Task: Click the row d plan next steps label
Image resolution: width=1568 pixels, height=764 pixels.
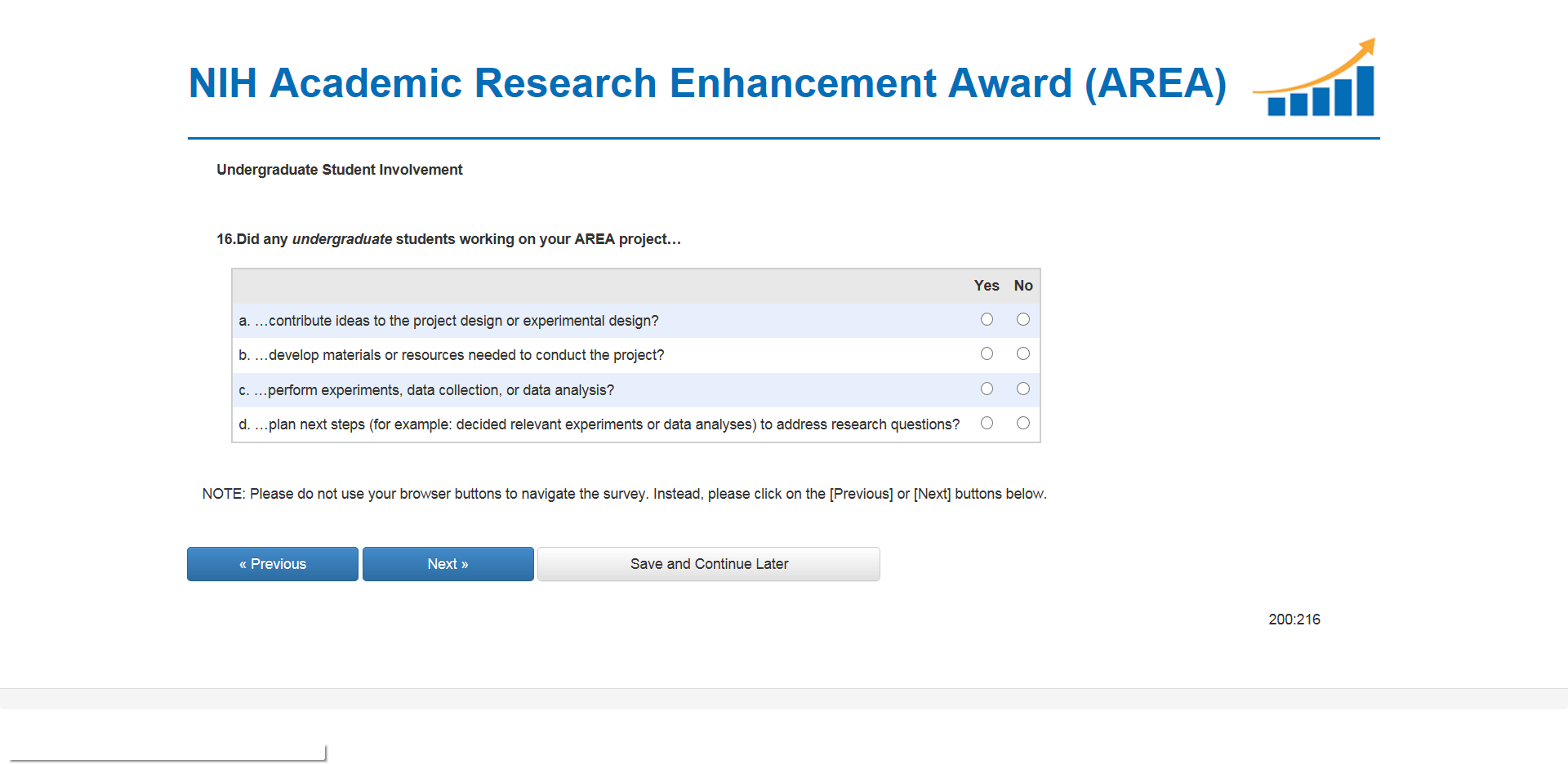Action: (x=599, y=424)
